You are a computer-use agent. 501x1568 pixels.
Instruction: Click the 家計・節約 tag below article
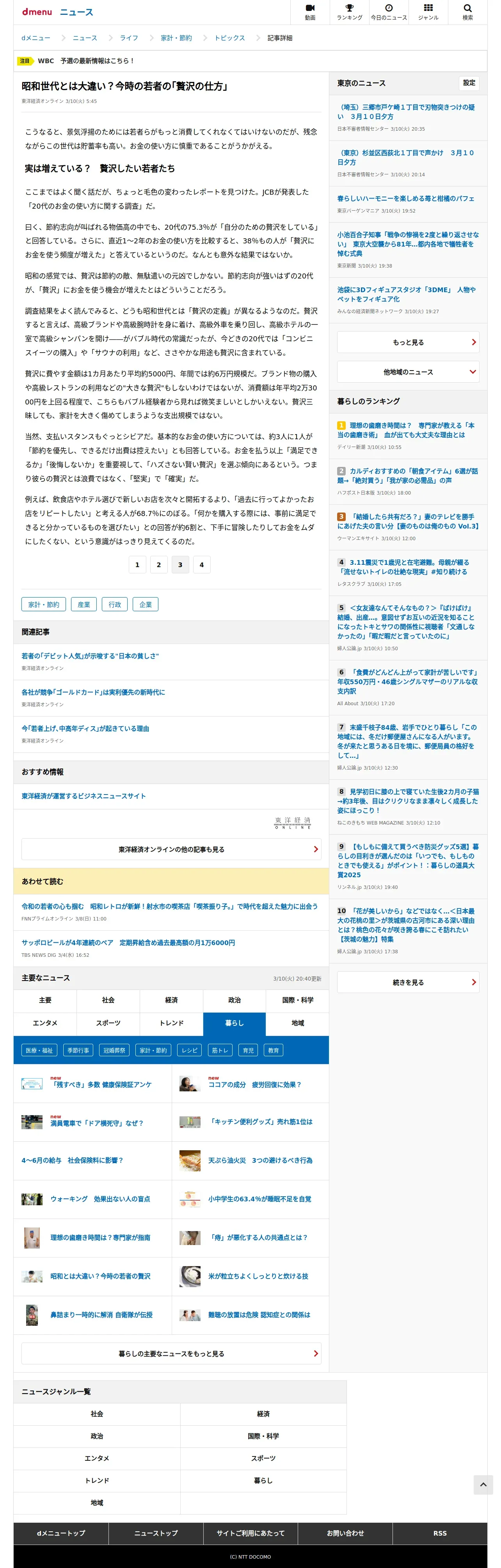[x=44, y=605]
